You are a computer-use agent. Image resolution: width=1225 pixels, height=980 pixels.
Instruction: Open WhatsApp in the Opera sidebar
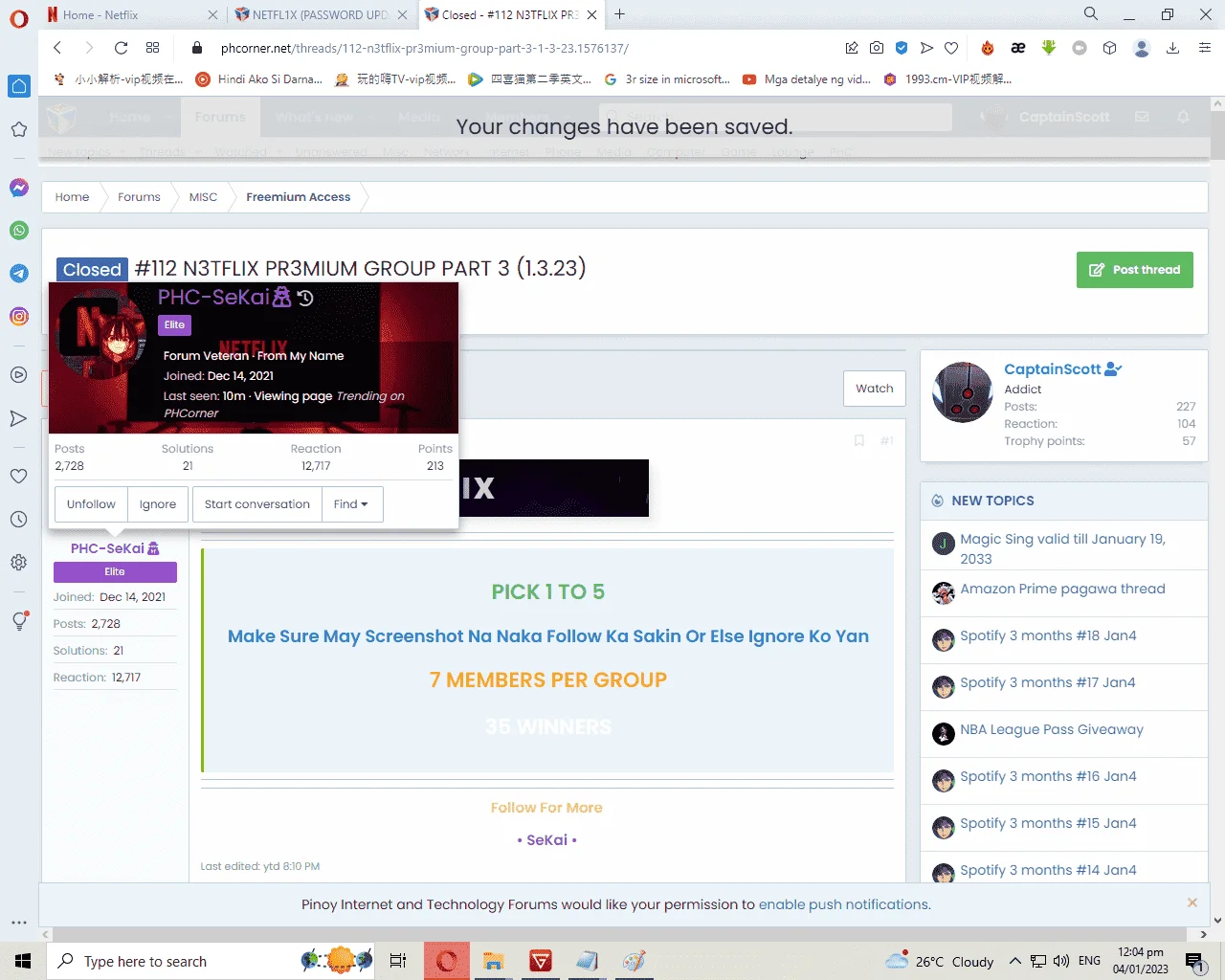point(19,231)
